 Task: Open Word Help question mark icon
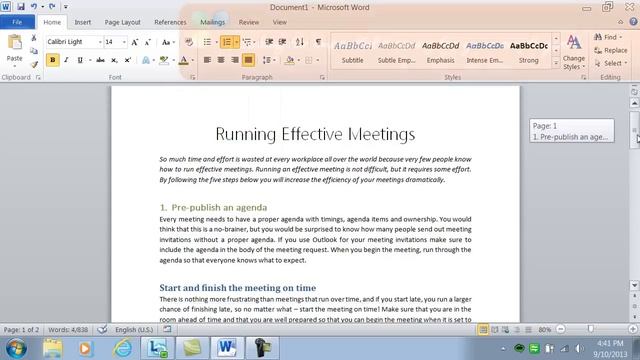[x=633, y=22]
